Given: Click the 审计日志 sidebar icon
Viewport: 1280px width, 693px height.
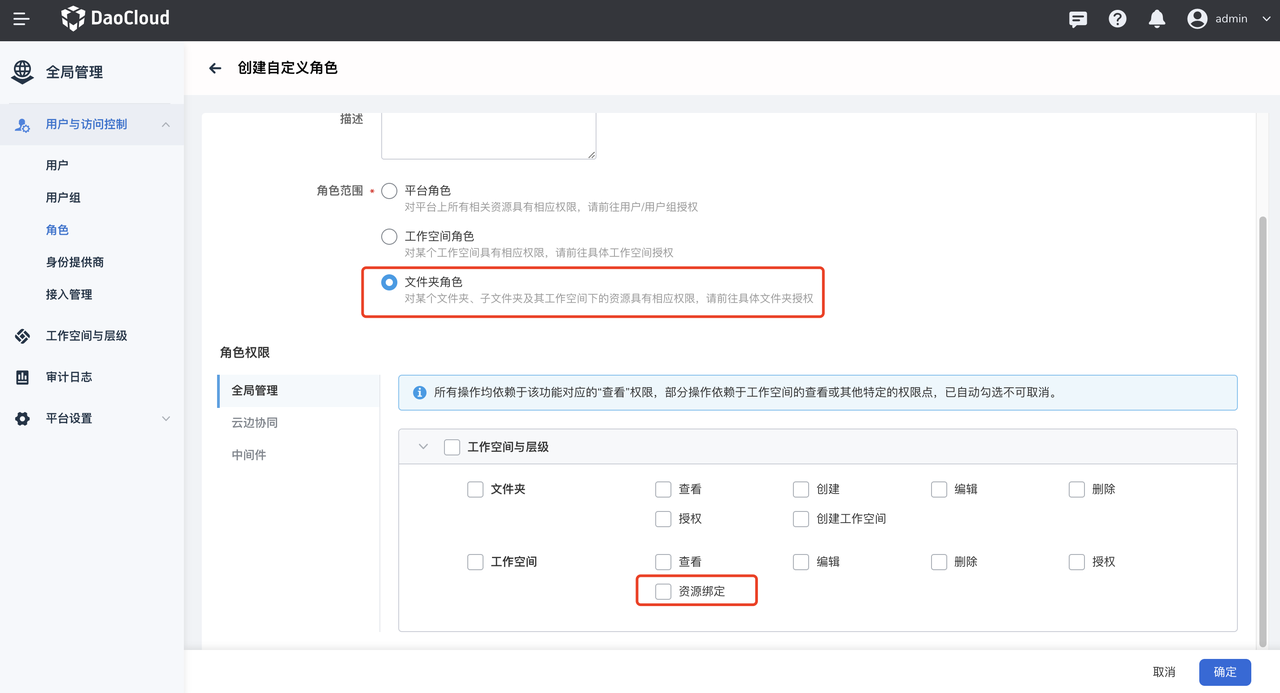Looking at the screenshot, I should [22, 377].
